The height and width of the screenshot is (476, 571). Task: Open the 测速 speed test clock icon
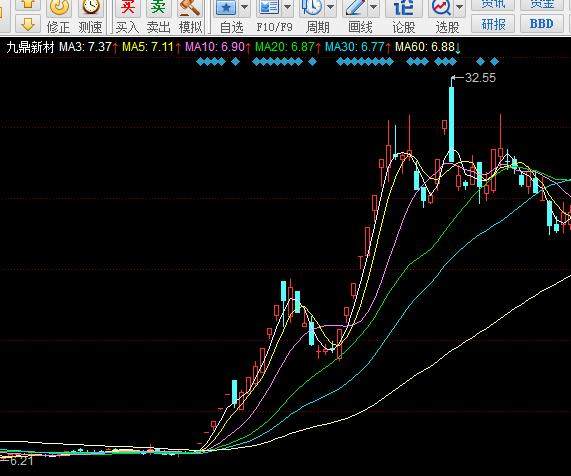point(91,8)
